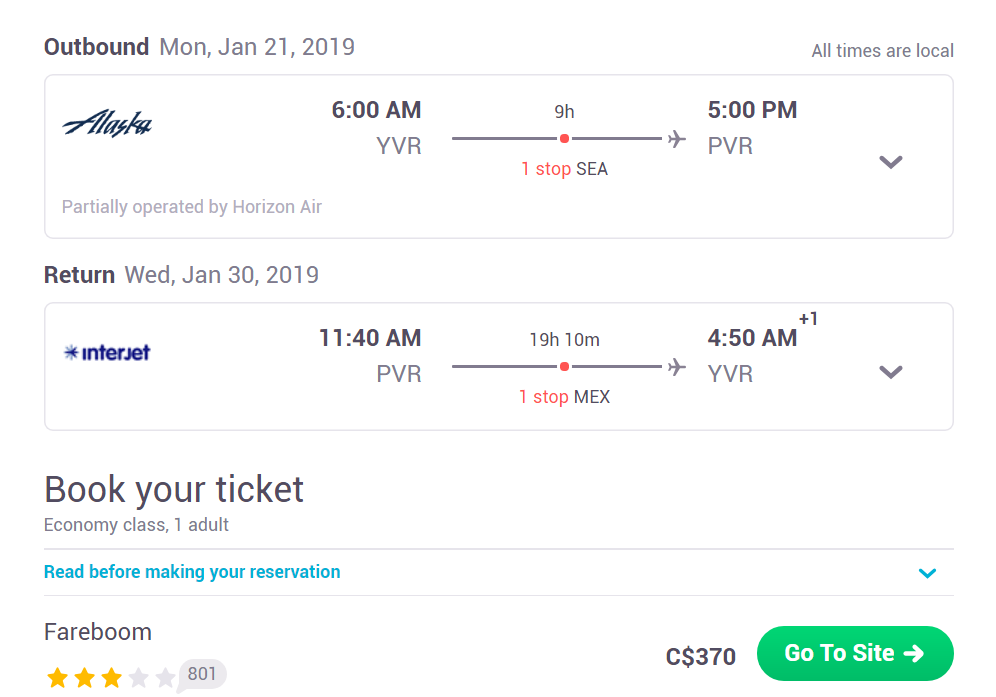
Task: Expand the reservation notice blue chevron
Action: pyautogui.click(x=927, y=573)
